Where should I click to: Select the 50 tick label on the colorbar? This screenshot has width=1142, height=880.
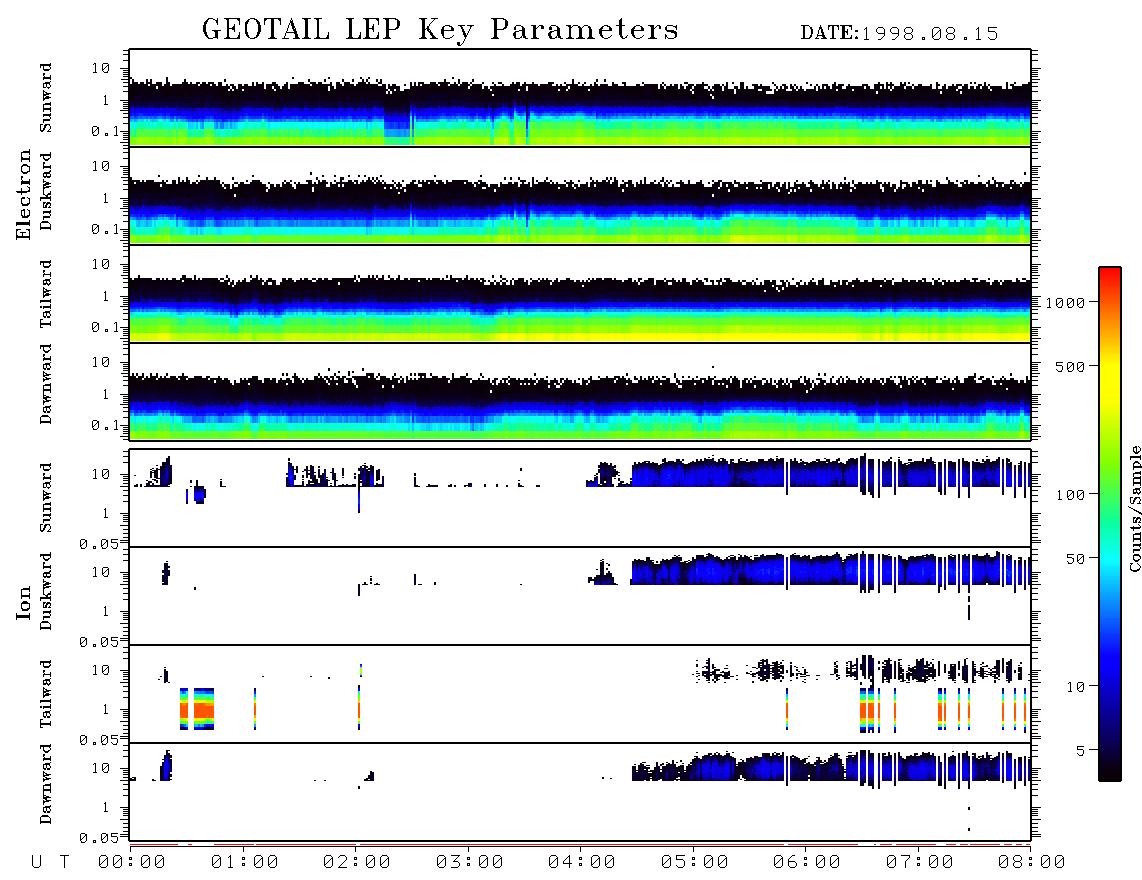click(1075, 559)
